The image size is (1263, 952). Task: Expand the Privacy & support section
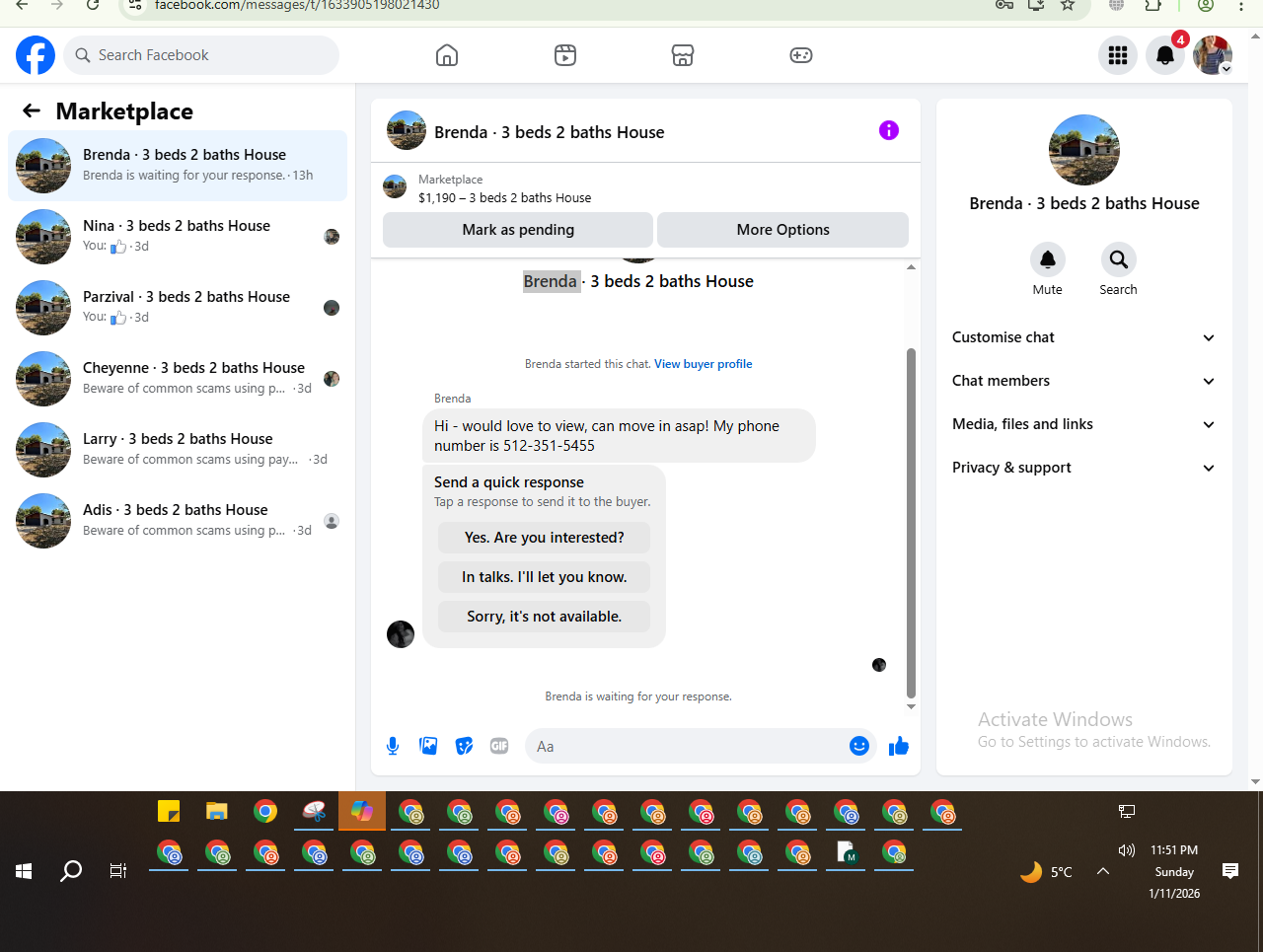point(1083,468)
